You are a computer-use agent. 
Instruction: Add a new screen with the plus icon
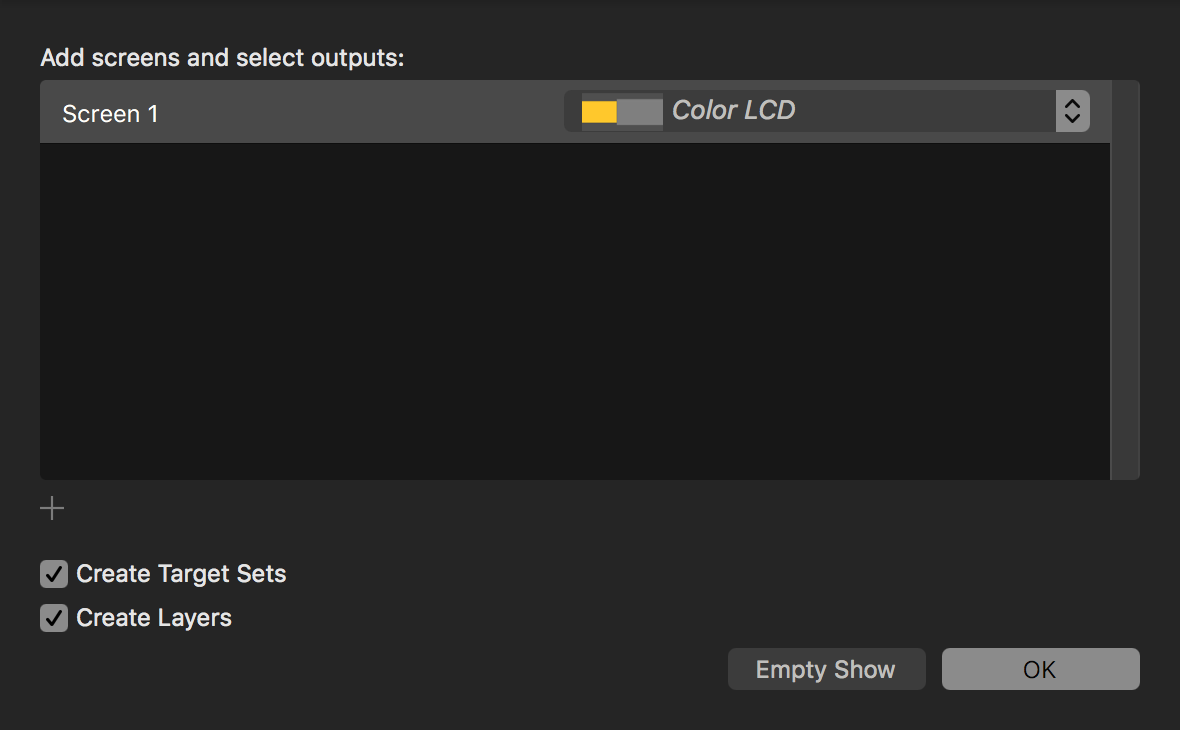[x=52, y=509]
